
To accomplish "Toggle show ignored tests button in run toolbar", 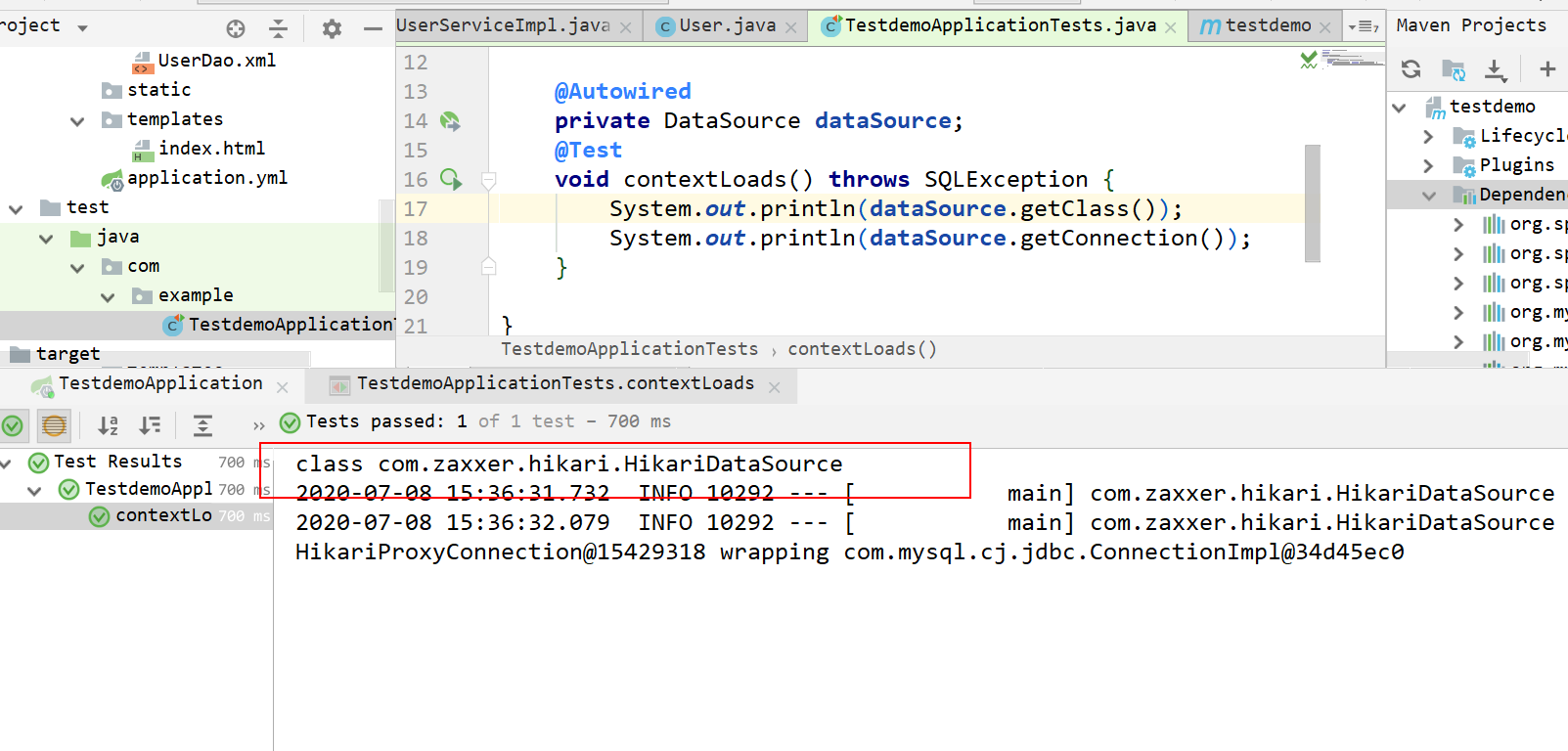I will coord(55,425).
